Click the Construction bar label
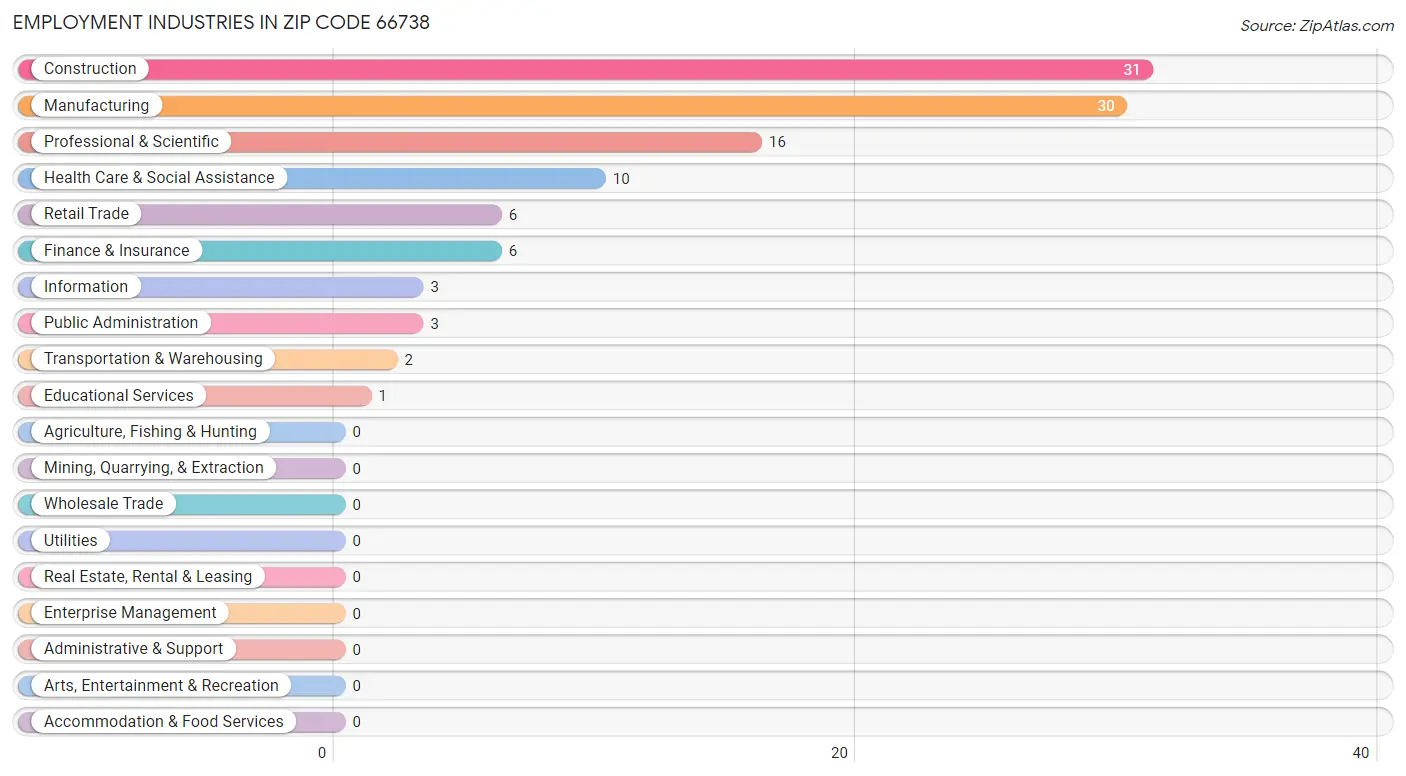The width and height of the screenshot is (1406, 776). click(90, 69)
